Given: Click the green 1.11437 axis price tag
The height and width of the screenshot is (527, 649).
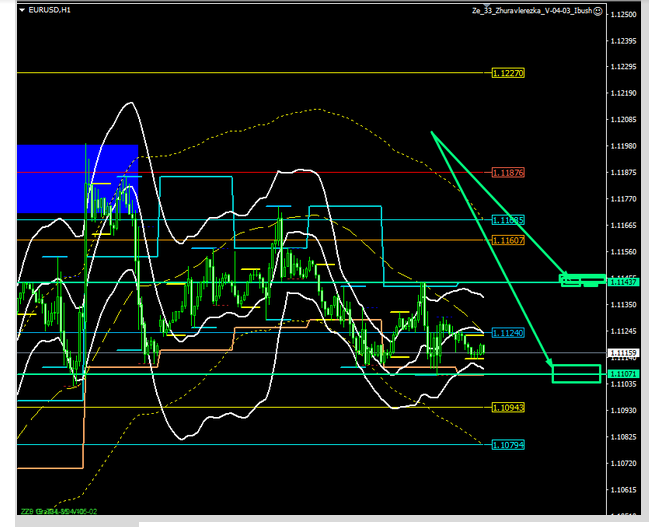Looking at the screenshot, I should (623, 282).
